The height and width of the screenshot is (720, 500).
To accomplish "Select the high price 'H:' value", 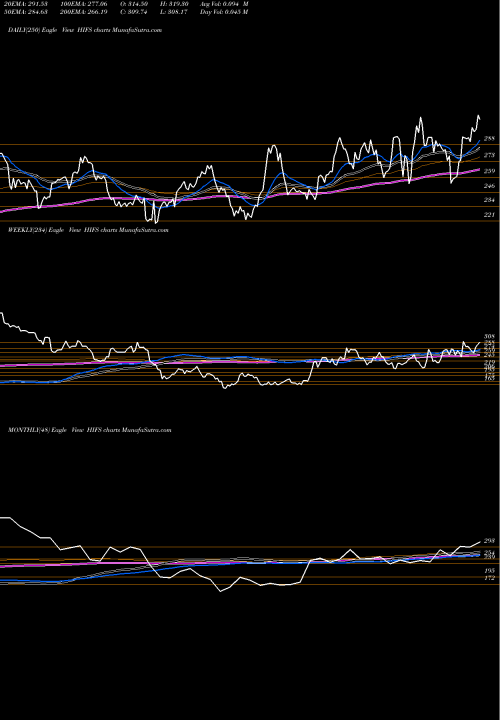I will pos(174,4).
